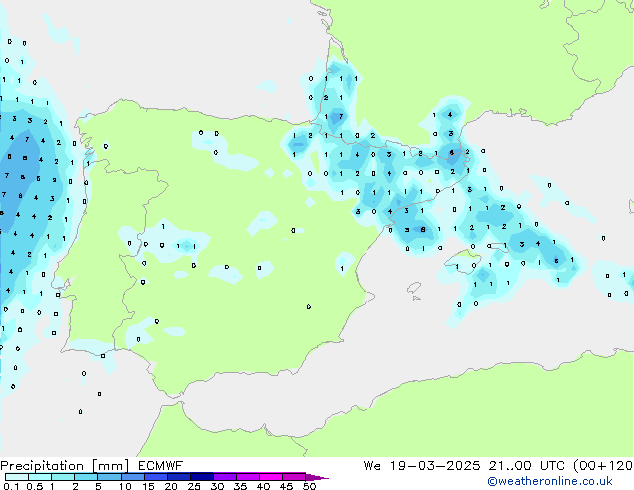Click the 'Precipitation' title word
The height and width of the screenshot is (490, 634).
click(42, 466)
